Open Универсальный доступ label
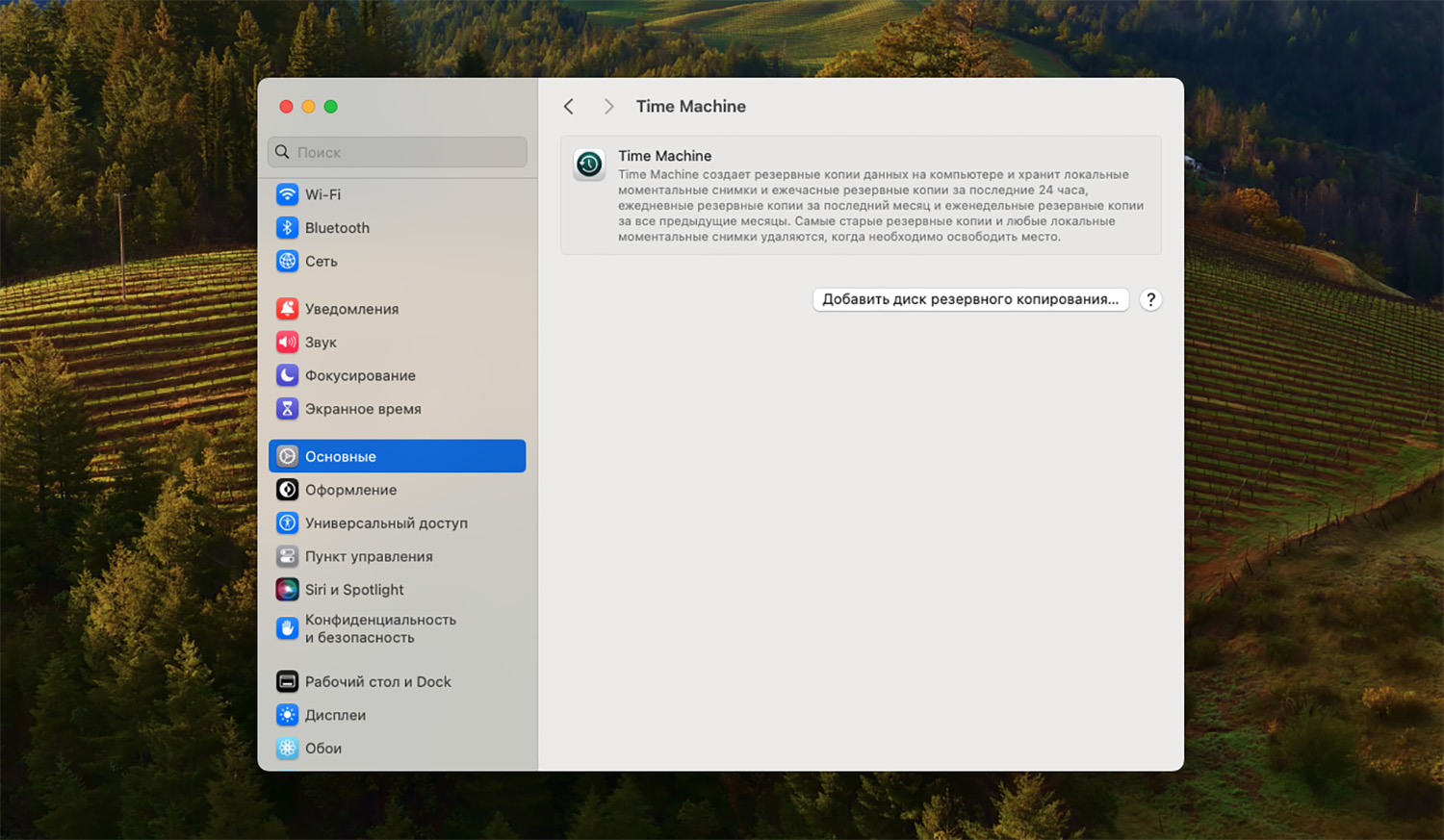1444x840 pixels. click(386, 523)
